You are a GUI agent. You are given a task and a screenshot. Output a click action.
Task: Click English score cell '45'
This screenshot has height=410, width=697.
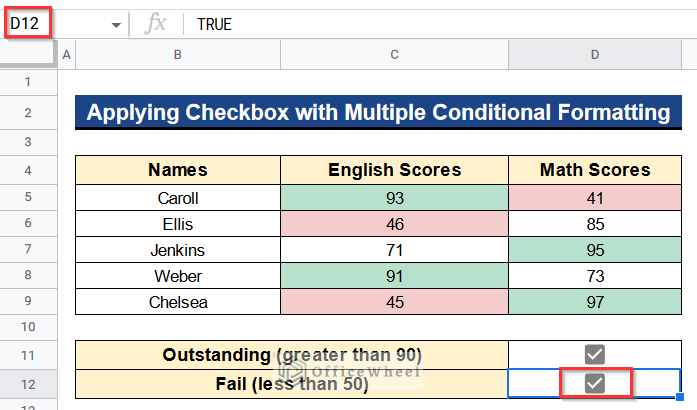click(394, 302)
